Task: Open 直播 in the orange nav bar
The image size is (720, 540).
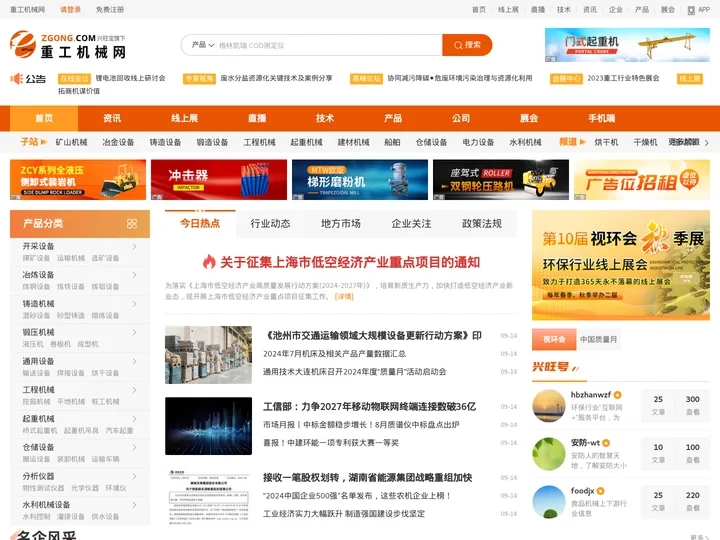Action: 257,118
